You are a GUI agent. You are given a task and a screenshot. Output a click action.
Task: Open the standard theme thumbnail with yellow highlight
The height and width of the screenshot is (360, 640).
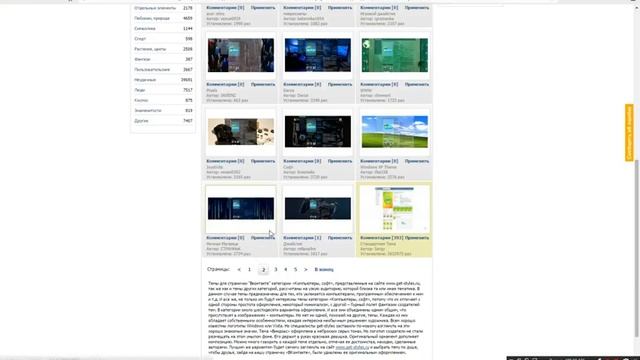click(x=394, y=209)
